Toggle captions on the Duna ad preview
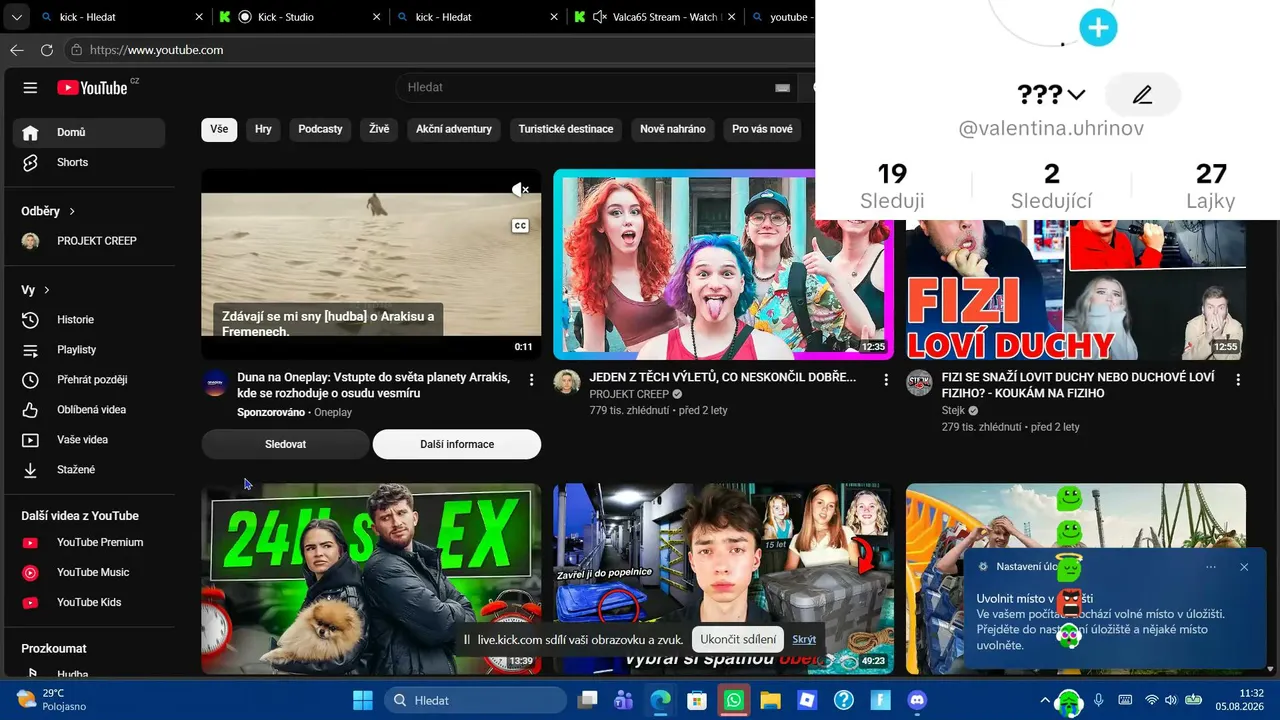 520,226
